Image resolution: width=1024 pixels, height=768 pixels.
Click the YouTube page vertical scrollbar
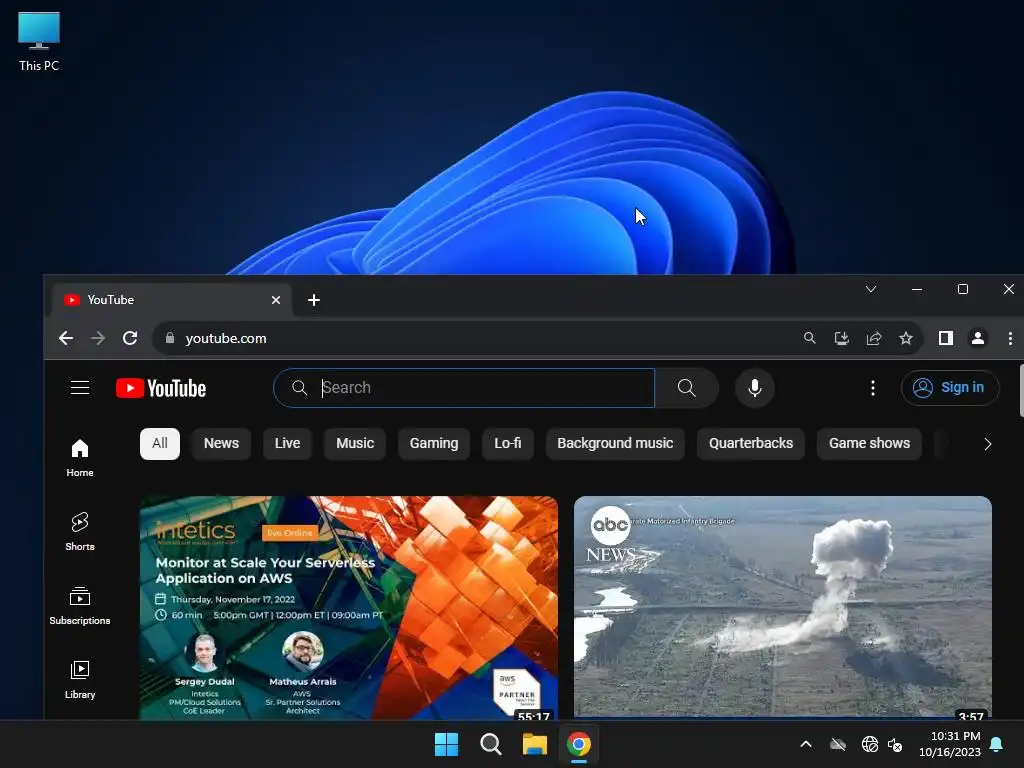pyautogui.click(x=1021, y=391)
